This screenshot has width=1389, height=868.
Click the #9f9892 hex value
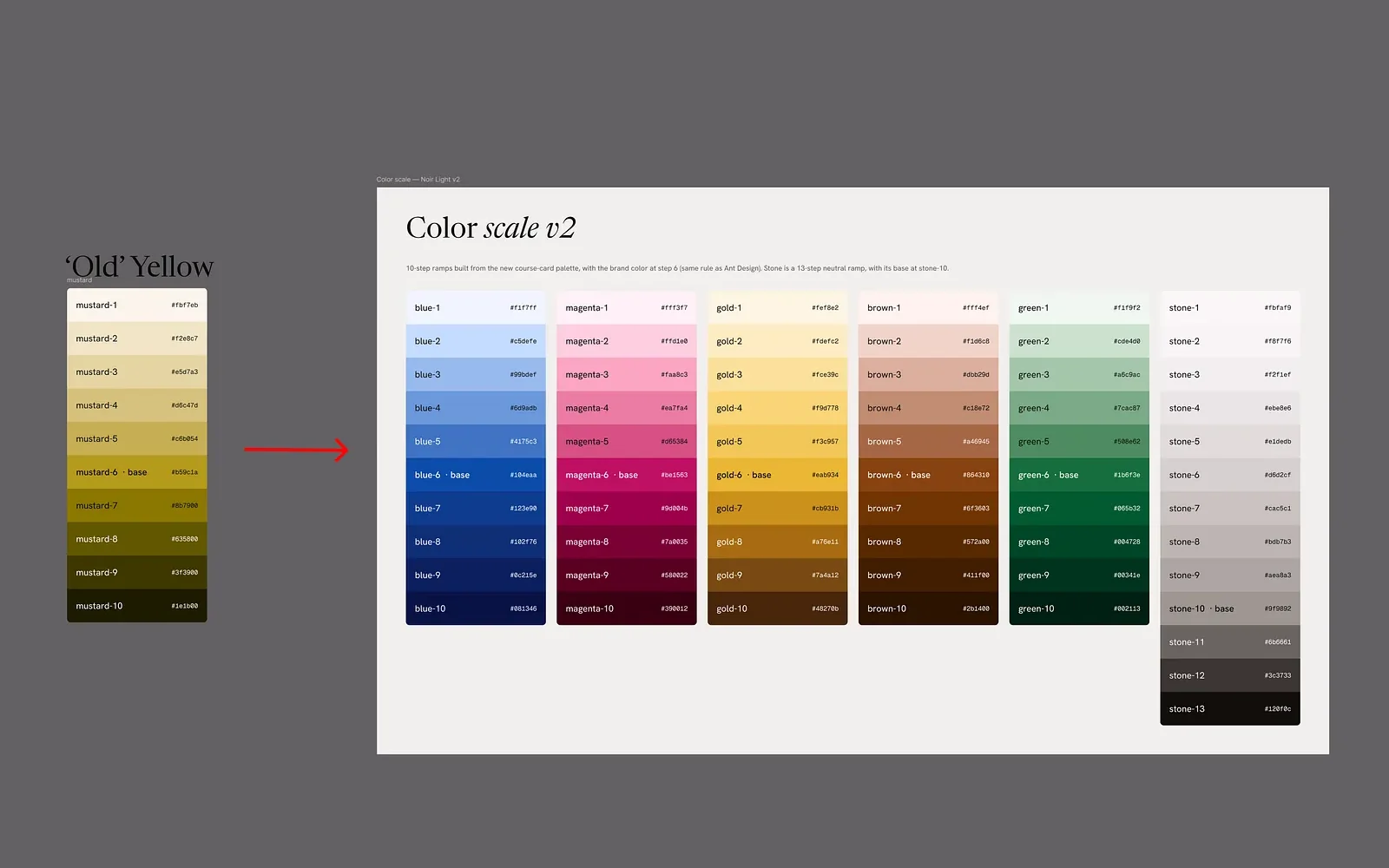pos(1278,609)
